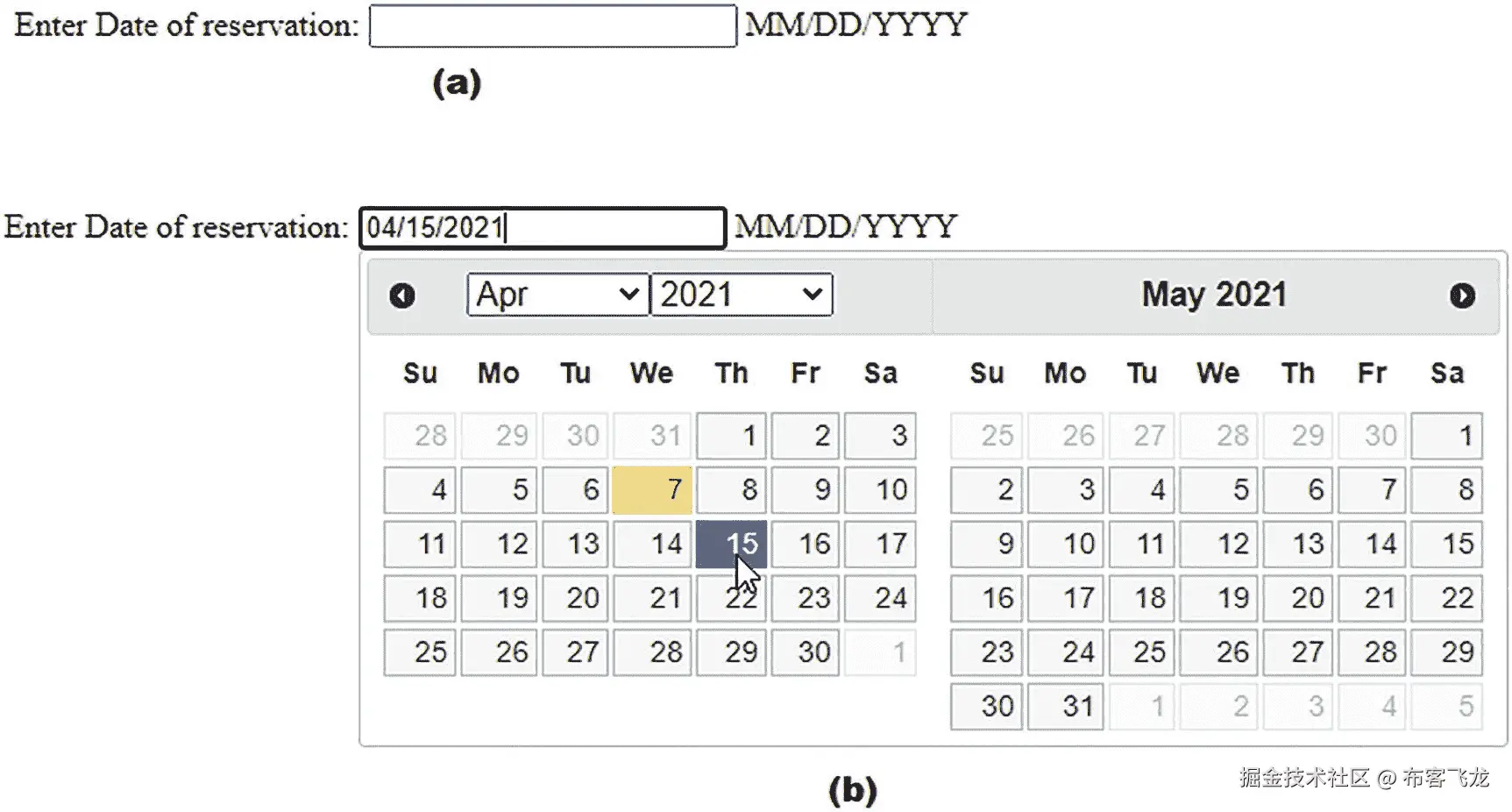
Task: Select April 15 in the calendar
Action: point(731,544)
